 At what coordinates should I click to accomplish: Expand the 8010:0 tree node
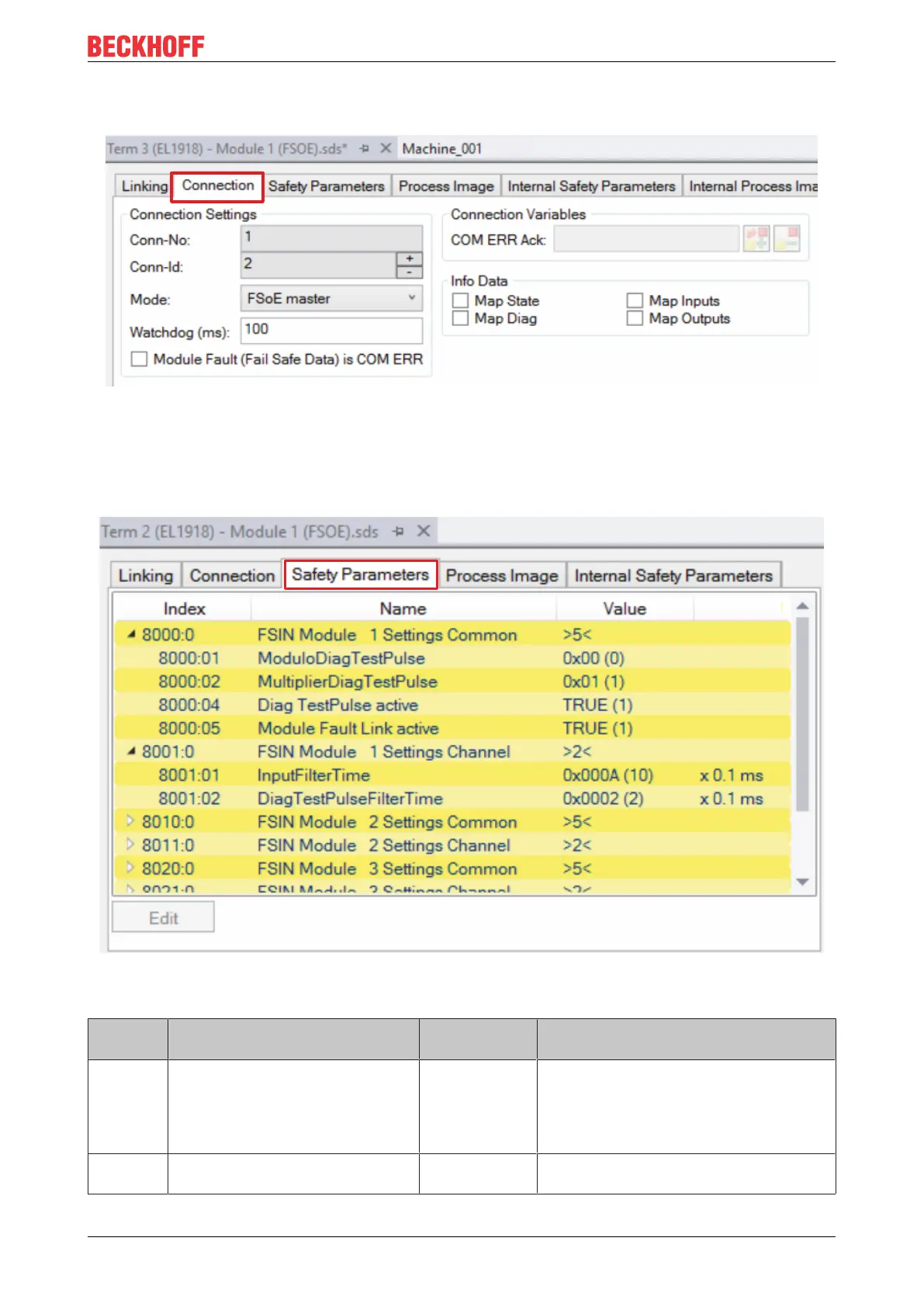pos(130,821)
